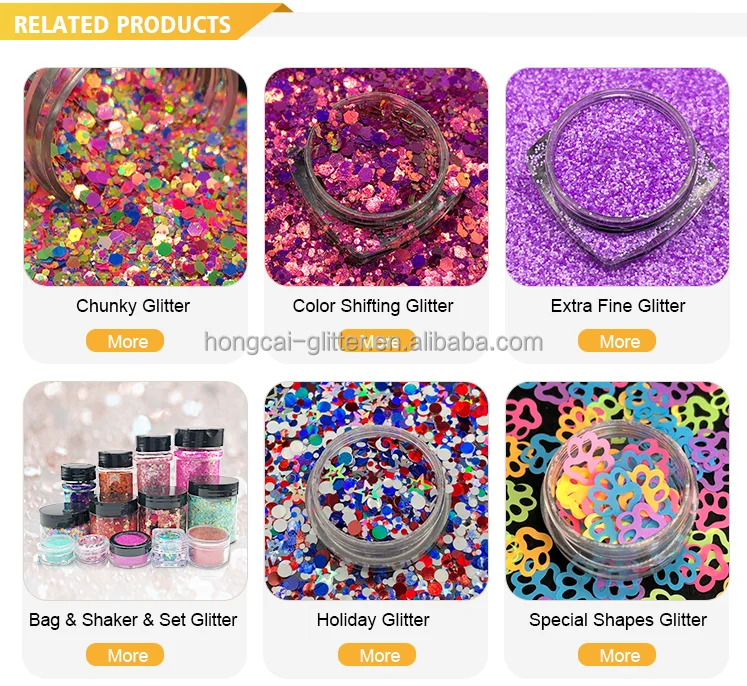Select the Holiday Glitter title text
This screenshot has height=686, width=747.
click(373, 620)
